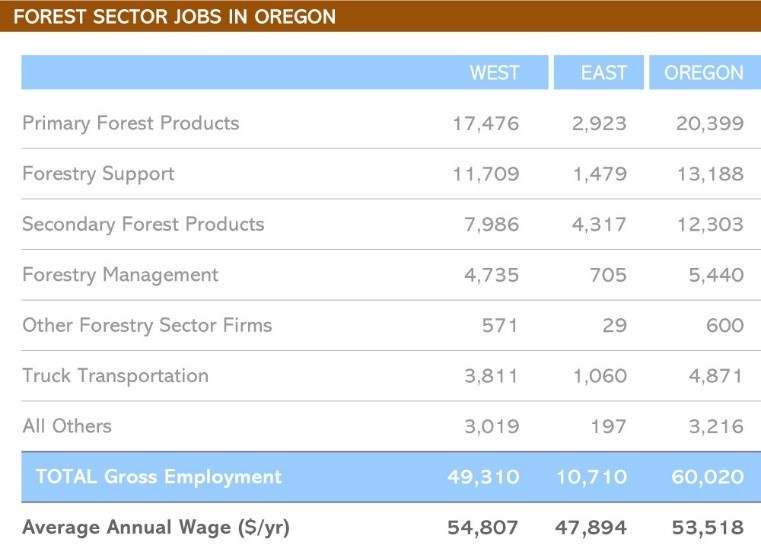The width and height of the screenshot is (761, 558).
Task: Select the All Others row label
Action: click(x=67, y=426)
